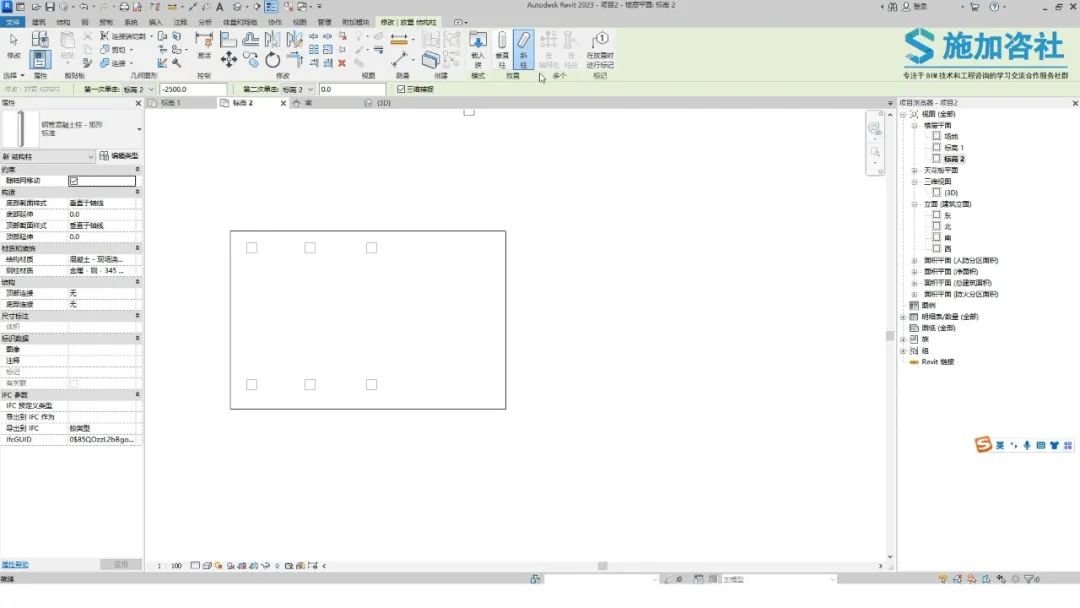This screenshot has height=608, width=1080.
Task: Open the second-click level dropdown showing 标高 2
Action: 298,90
